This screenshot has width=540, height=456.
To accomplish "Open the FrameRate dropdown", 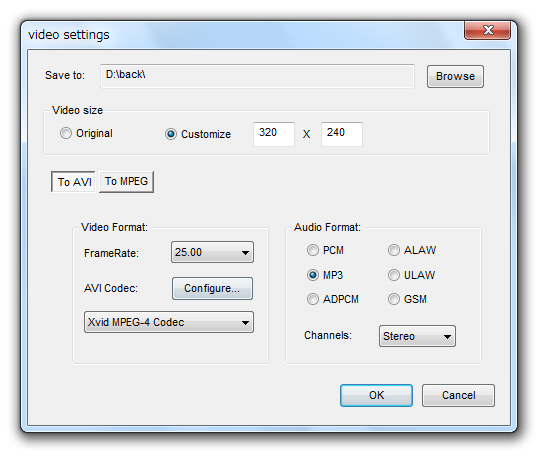I will 212,252.
